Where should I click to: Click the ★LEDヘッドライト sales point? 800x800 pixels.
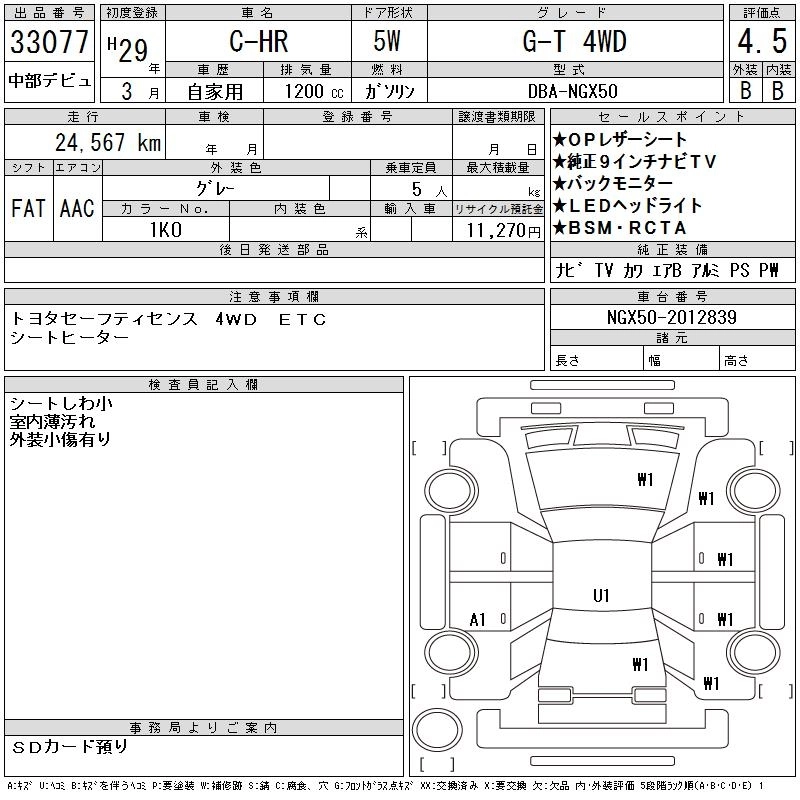(x=627, y=205)
